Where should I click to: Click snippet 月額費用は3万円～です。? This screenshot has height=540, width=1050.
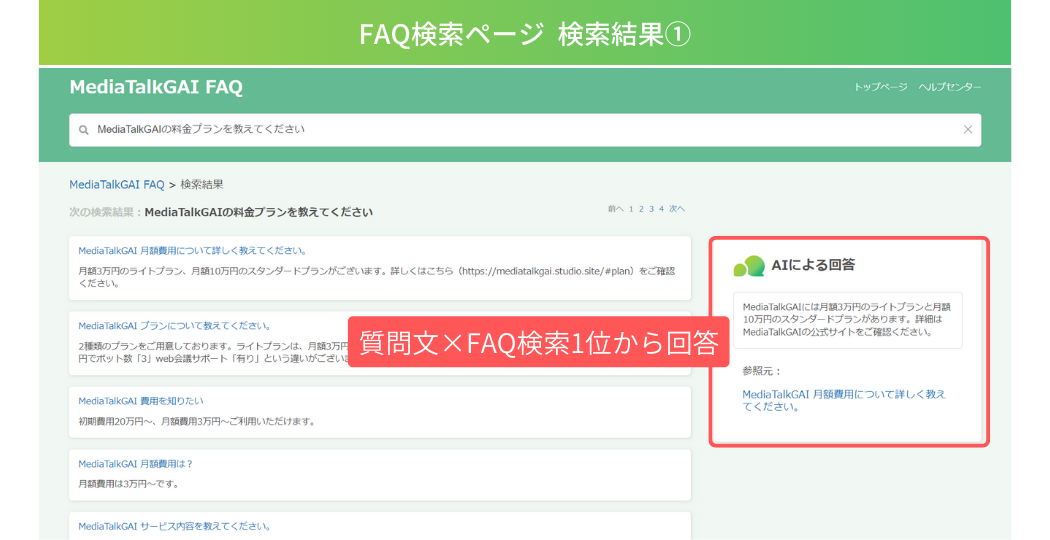click(129, 484)
